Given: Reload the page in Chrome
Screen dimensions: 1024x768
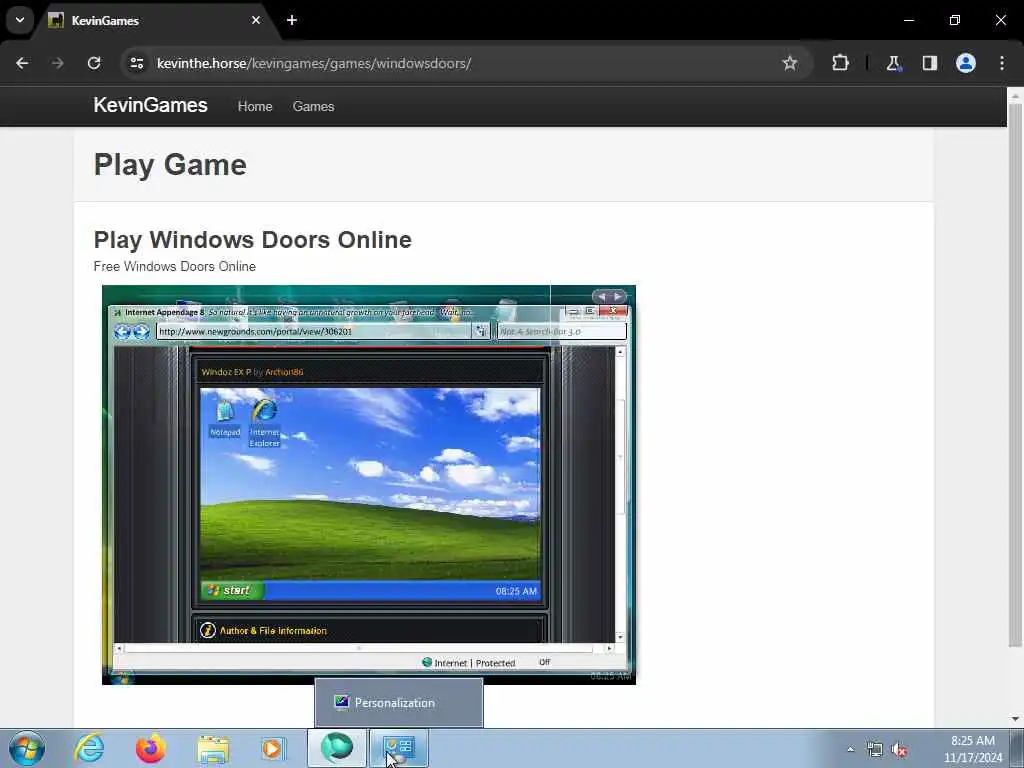Looking at the screenshot, I should point(94,63).
